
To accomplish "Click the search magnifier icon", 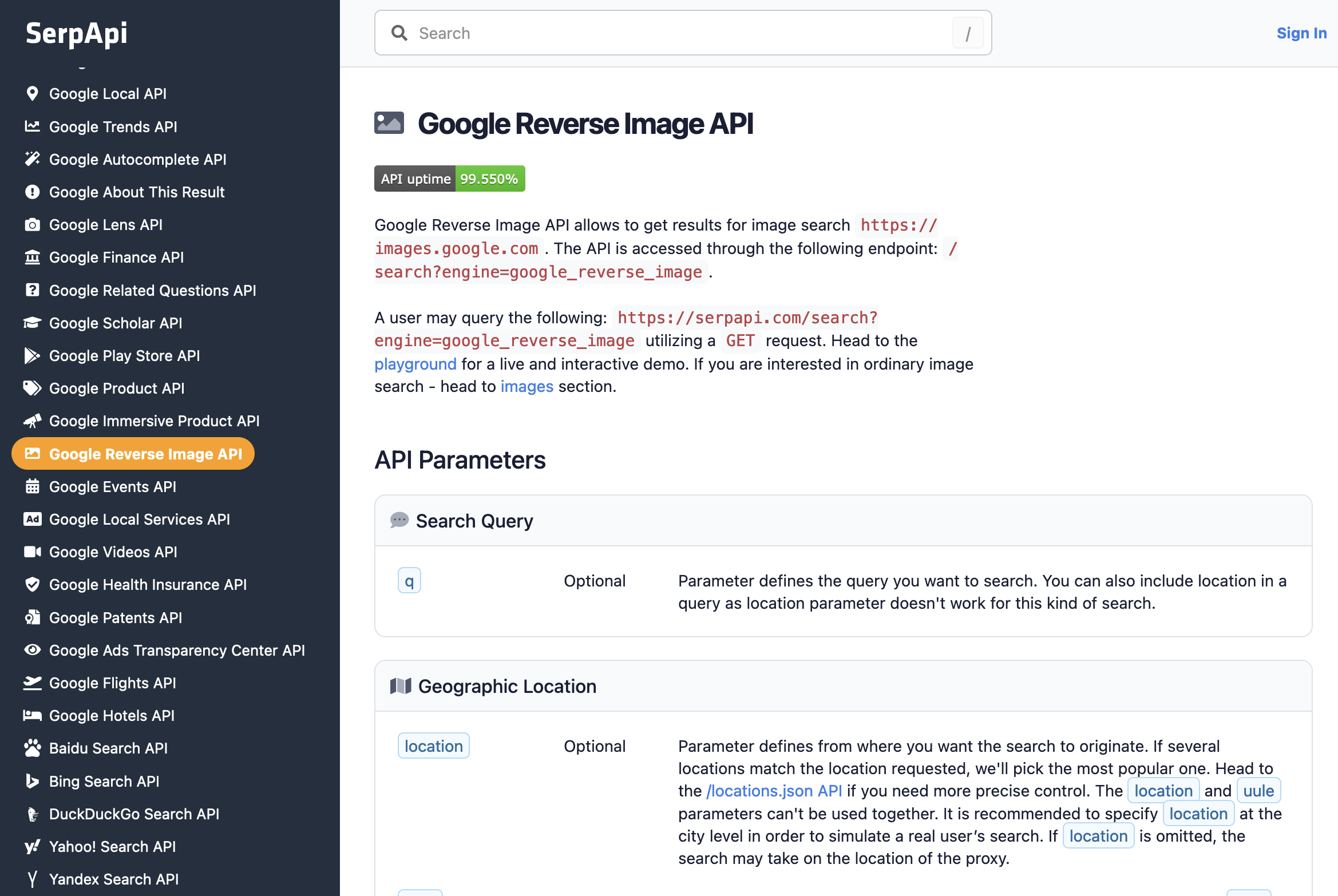I will pos(399,33).
